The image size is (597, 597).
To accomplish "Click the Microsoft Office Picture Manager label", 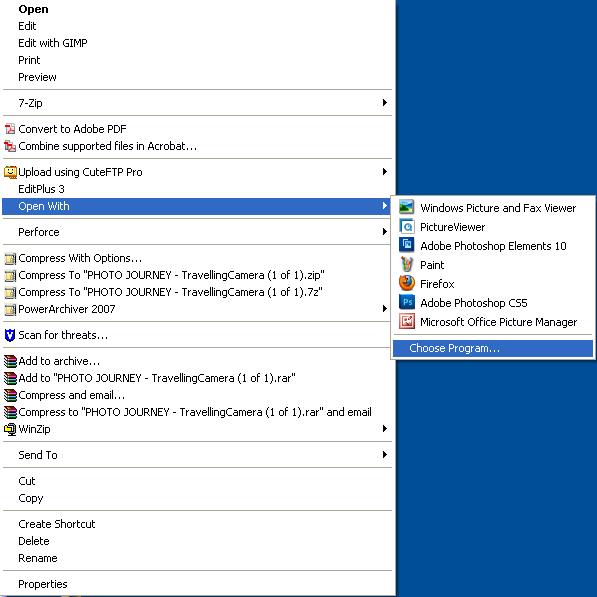I will [x=498, y=322].
